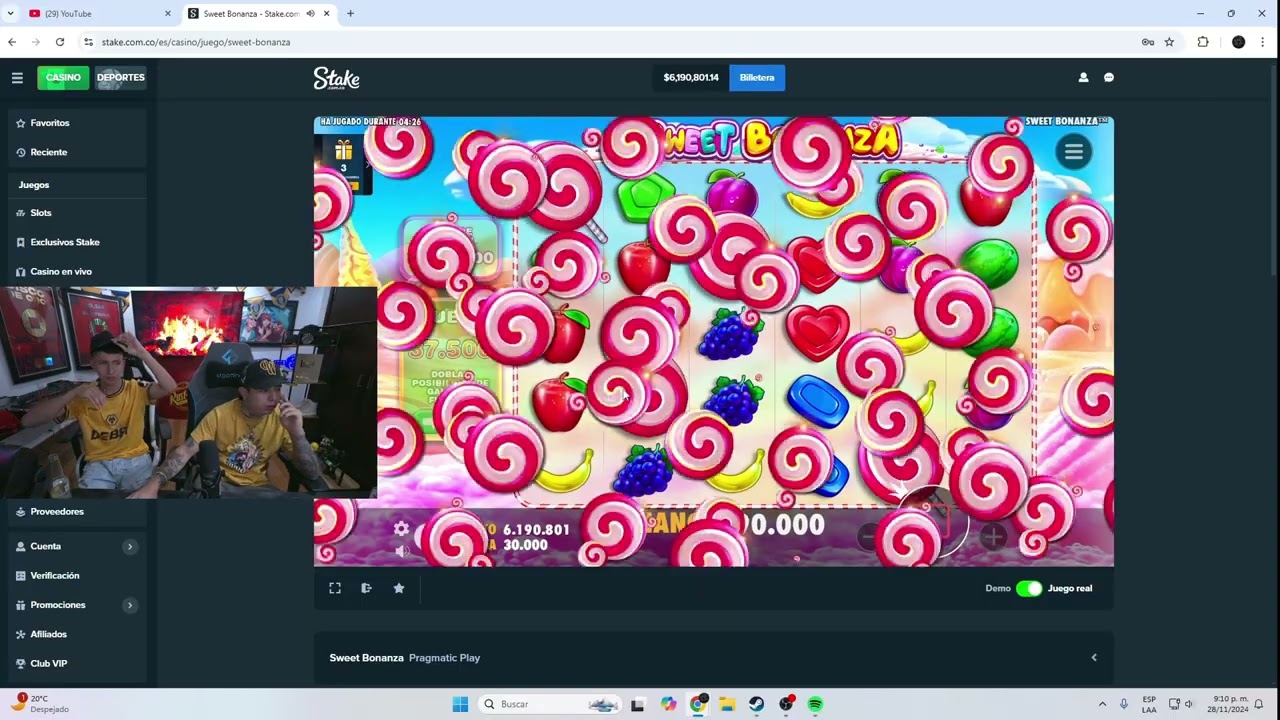Open the user account profile icon
Screen dimensions: 1280x720
1083,78
